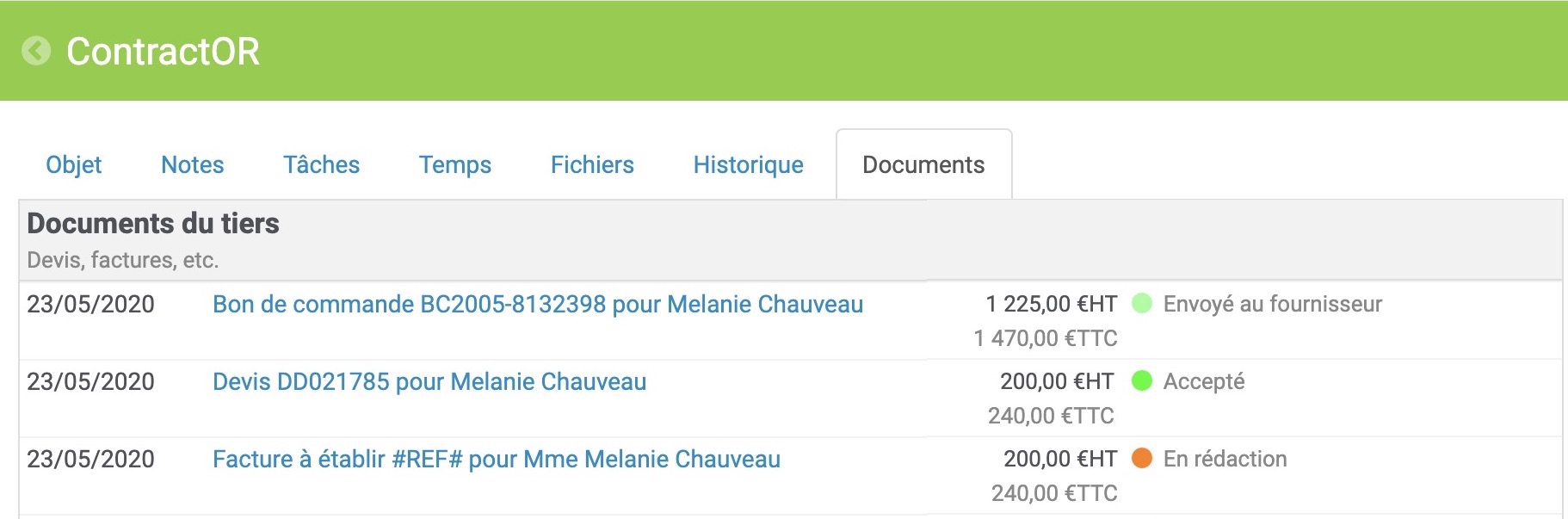1568x519 pixels.
Task: Open the Objet tab
Action: (x=73, y=164)
